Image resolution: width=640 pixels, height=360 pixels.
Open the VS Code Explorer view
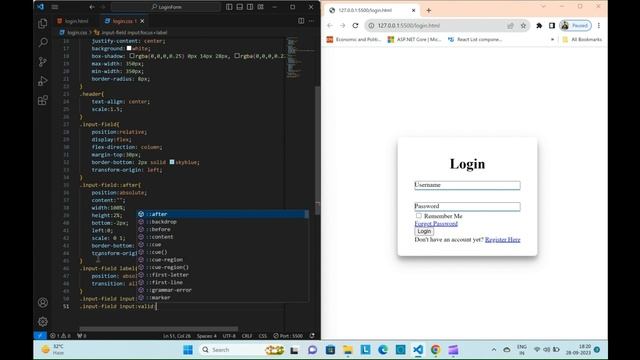(x=43, y=23)
